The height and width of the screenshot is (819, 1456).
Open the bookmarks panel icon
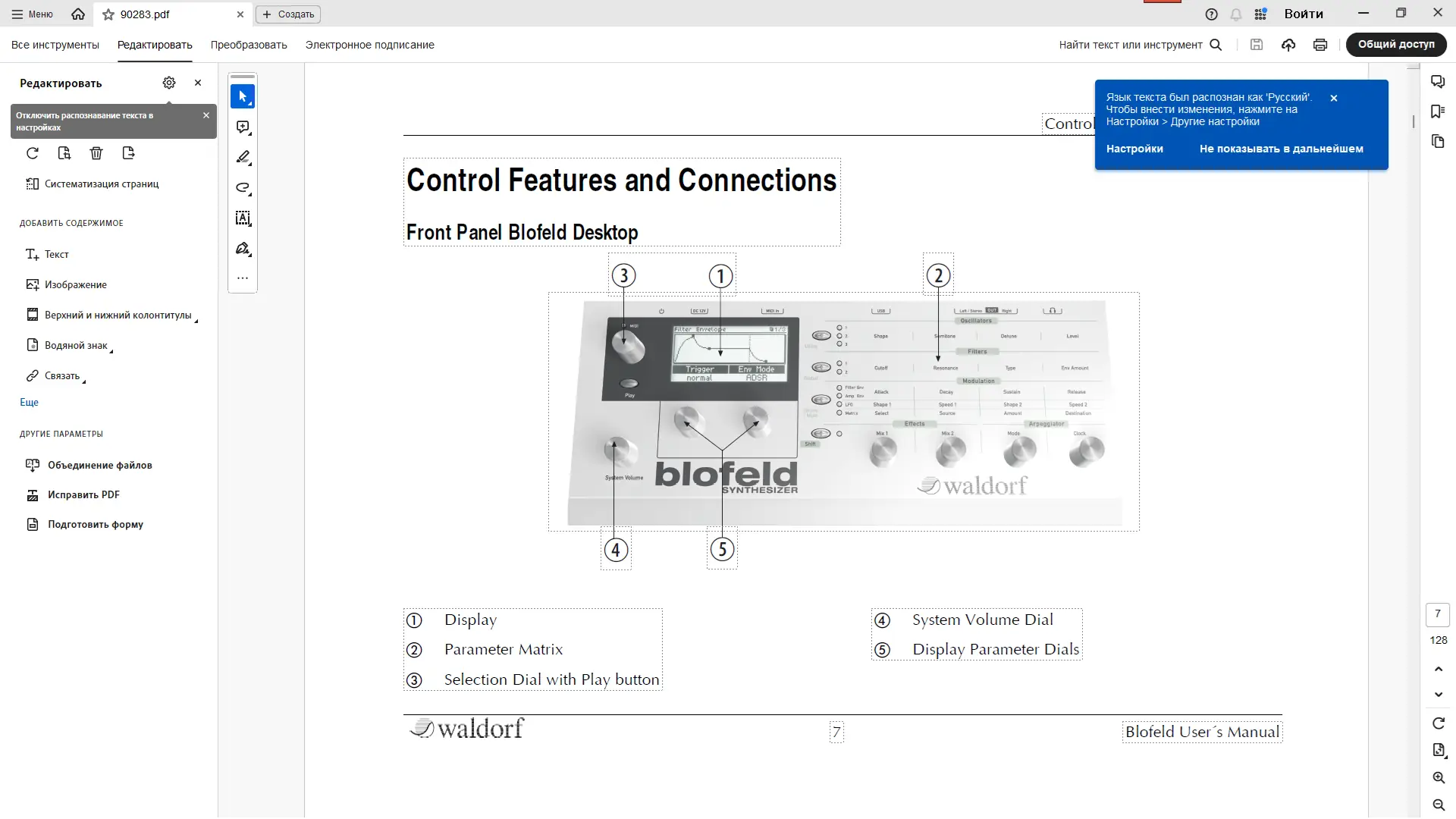[x=1438, y=111]
